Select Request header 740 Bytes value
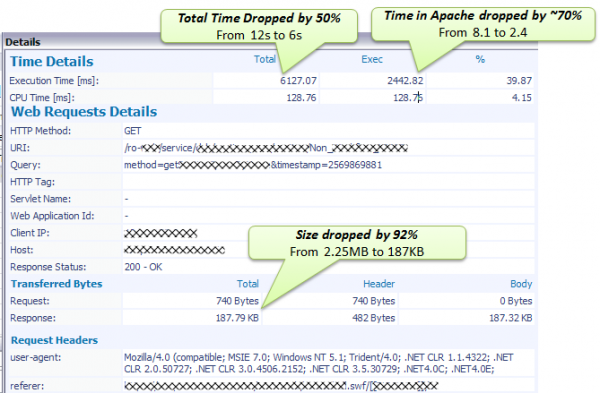Screen dimensions: 600x393 374,301
